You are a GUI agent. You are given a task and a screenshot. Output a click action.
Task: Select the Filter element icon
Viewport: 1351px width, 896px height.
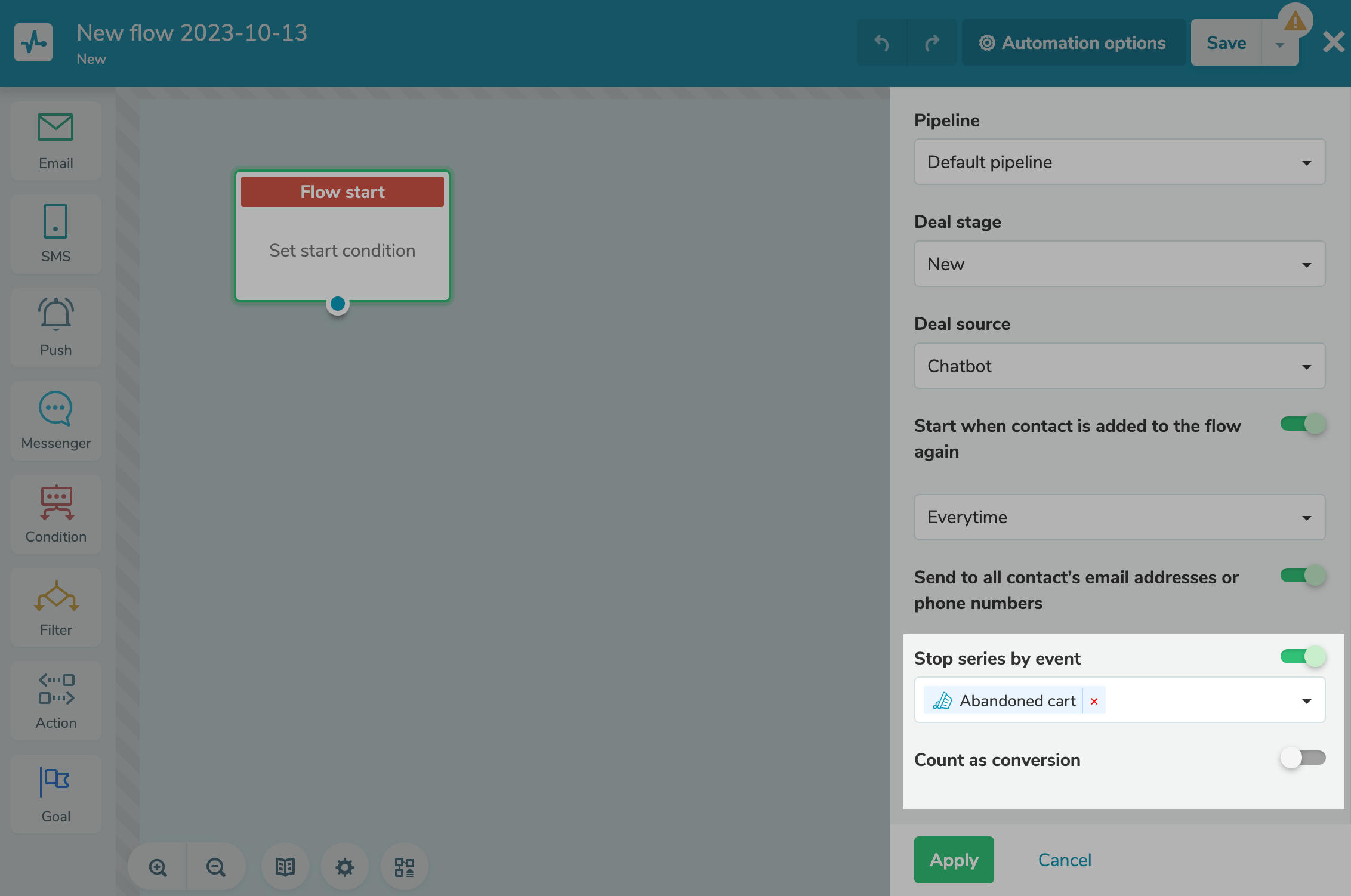pyautogui.click(x=55, y=596)
